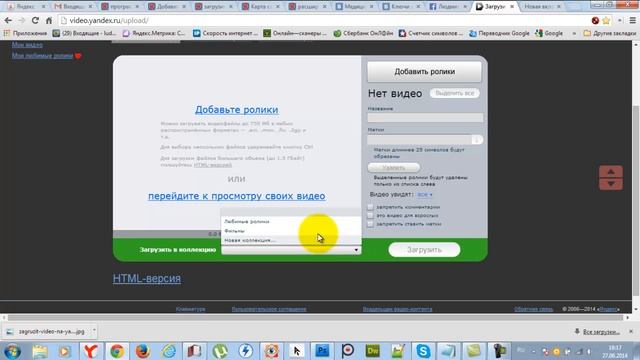The image size is (640, 360).
Task: Click the horizontal page scrollbar
Action: (x=315, y=317)
